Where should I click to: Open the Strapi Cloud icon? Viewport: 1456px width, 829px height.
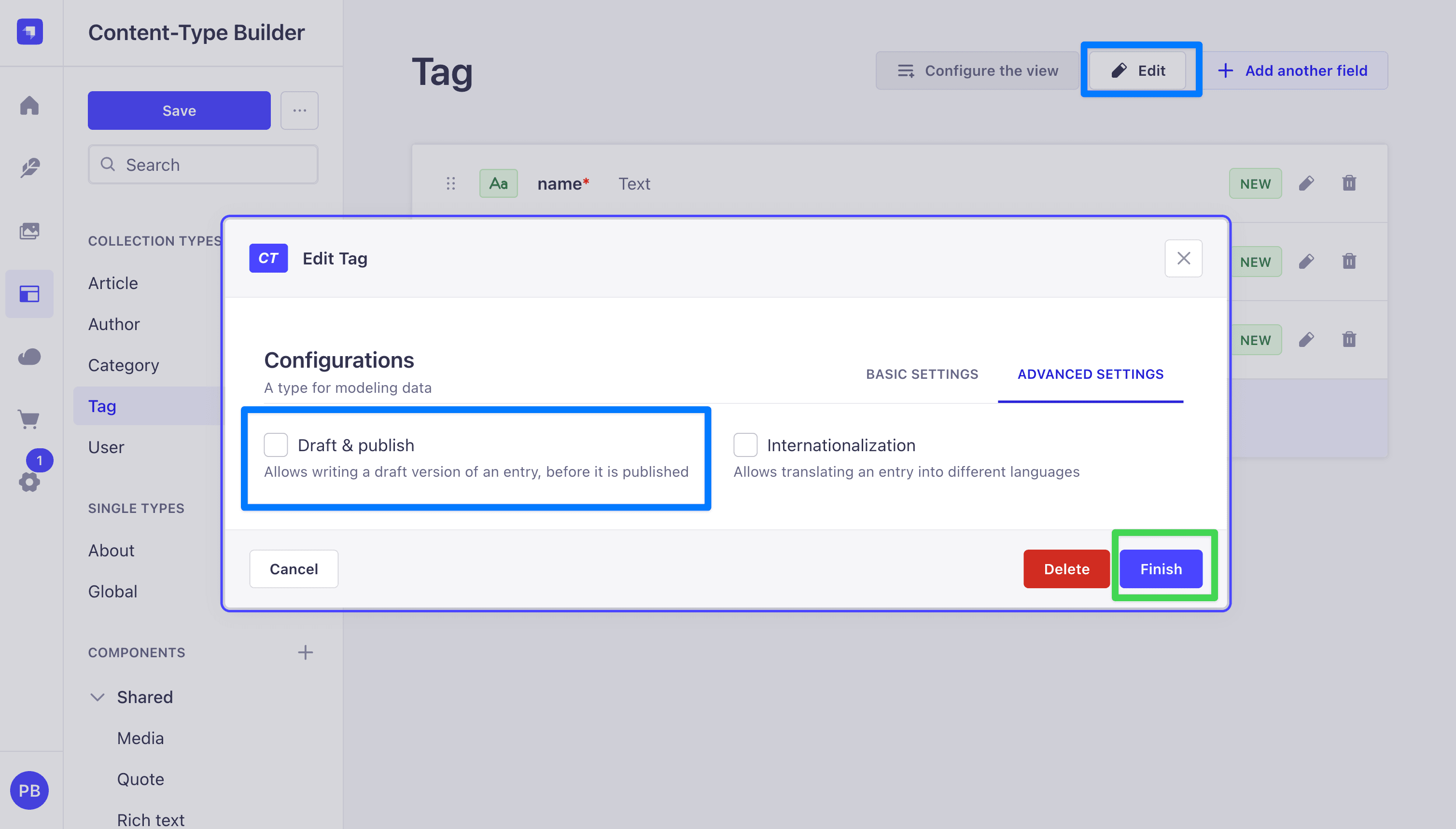29,357
